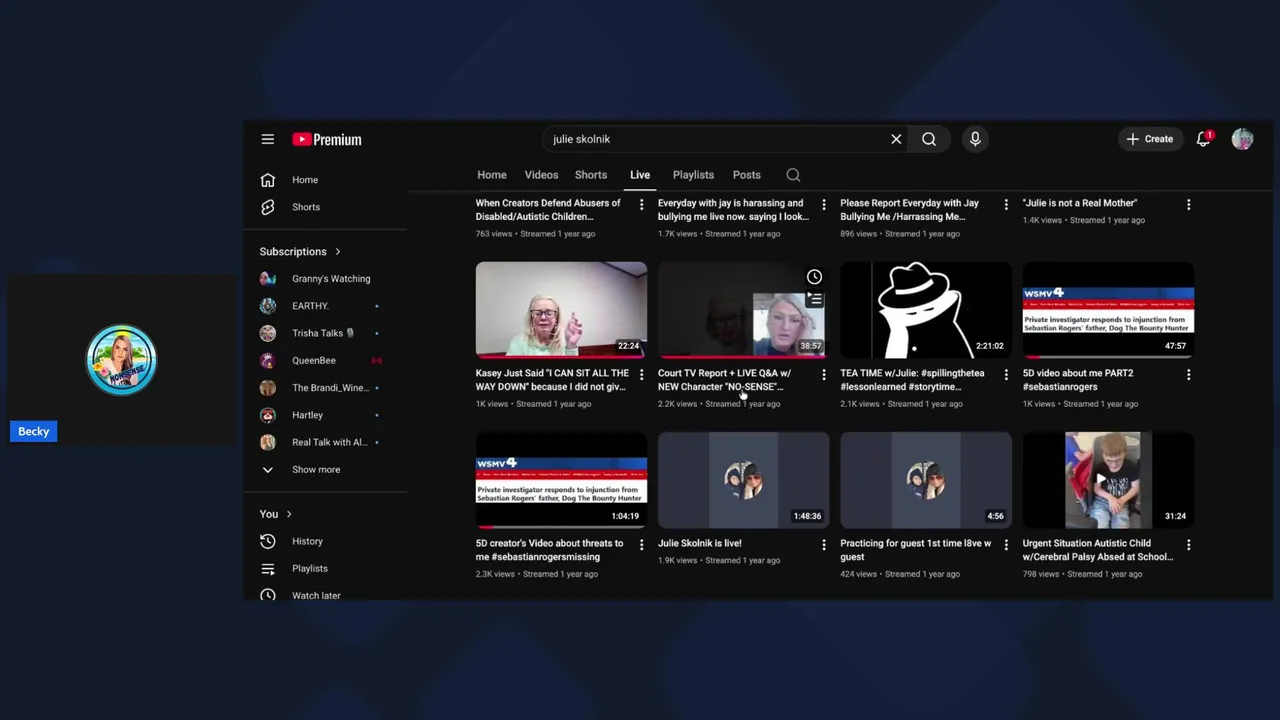The image size is (1280, 720).
Task: Click the YouTube Premium logo
Action: tap(327, 139)
